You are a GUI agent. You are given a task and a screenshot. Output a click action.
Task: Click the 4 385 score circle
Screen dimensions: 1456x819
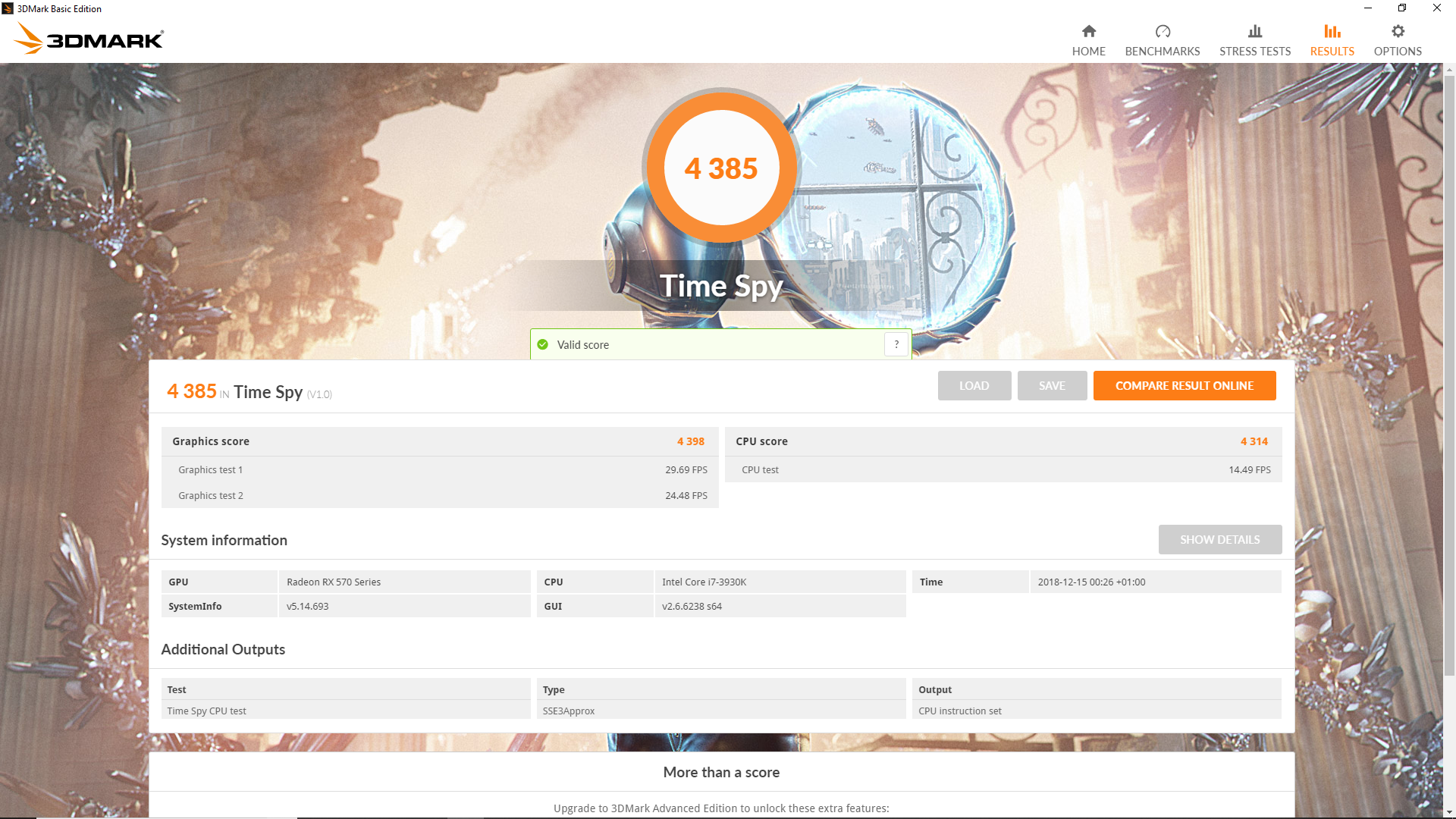[721, 167]
